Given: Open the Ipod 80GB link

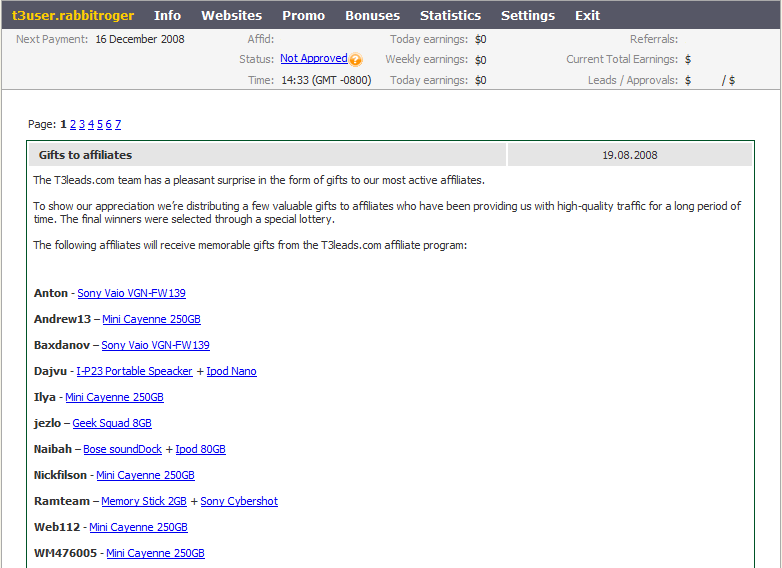Looking at the screenshot, I should click(x=200, y=449).
